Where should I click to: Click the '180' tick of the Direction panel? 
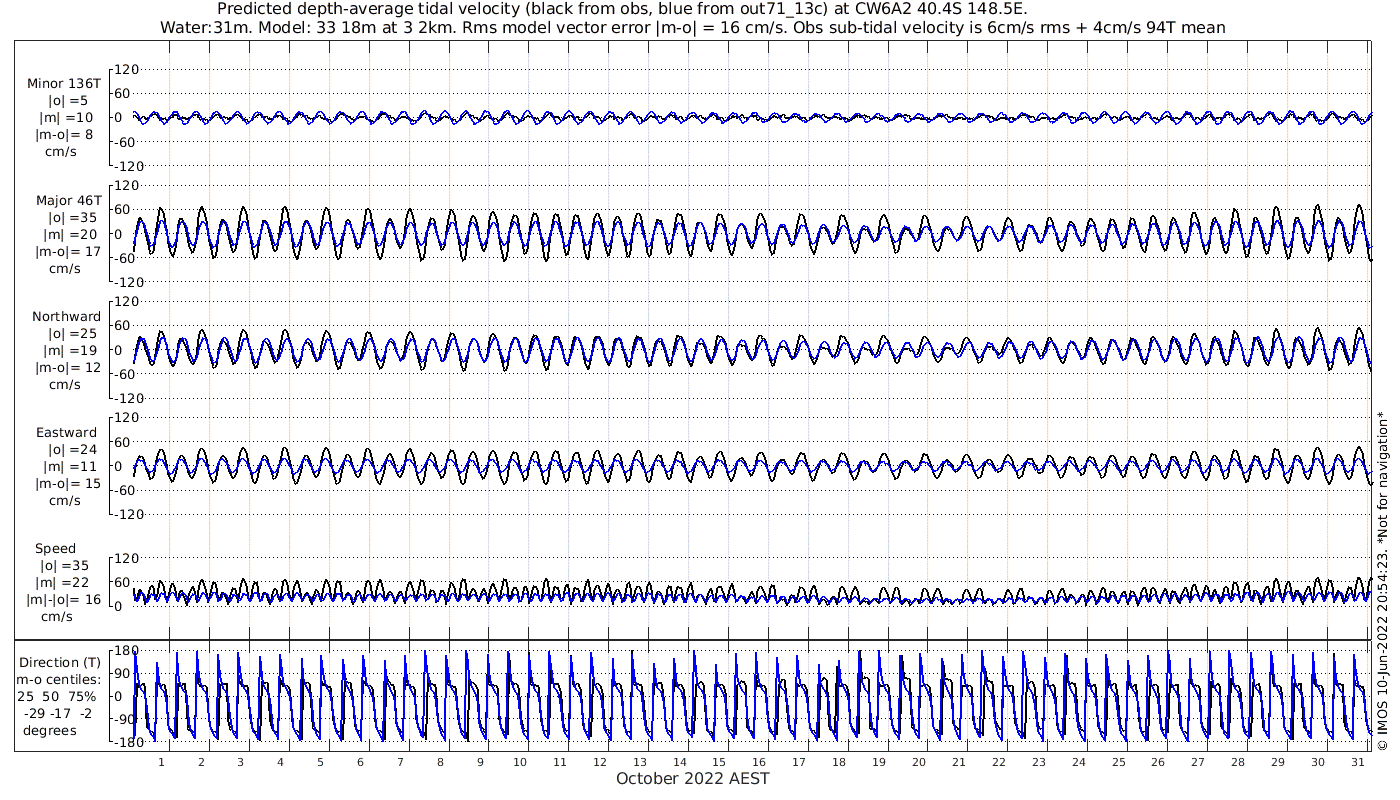[x=124, y=651]
